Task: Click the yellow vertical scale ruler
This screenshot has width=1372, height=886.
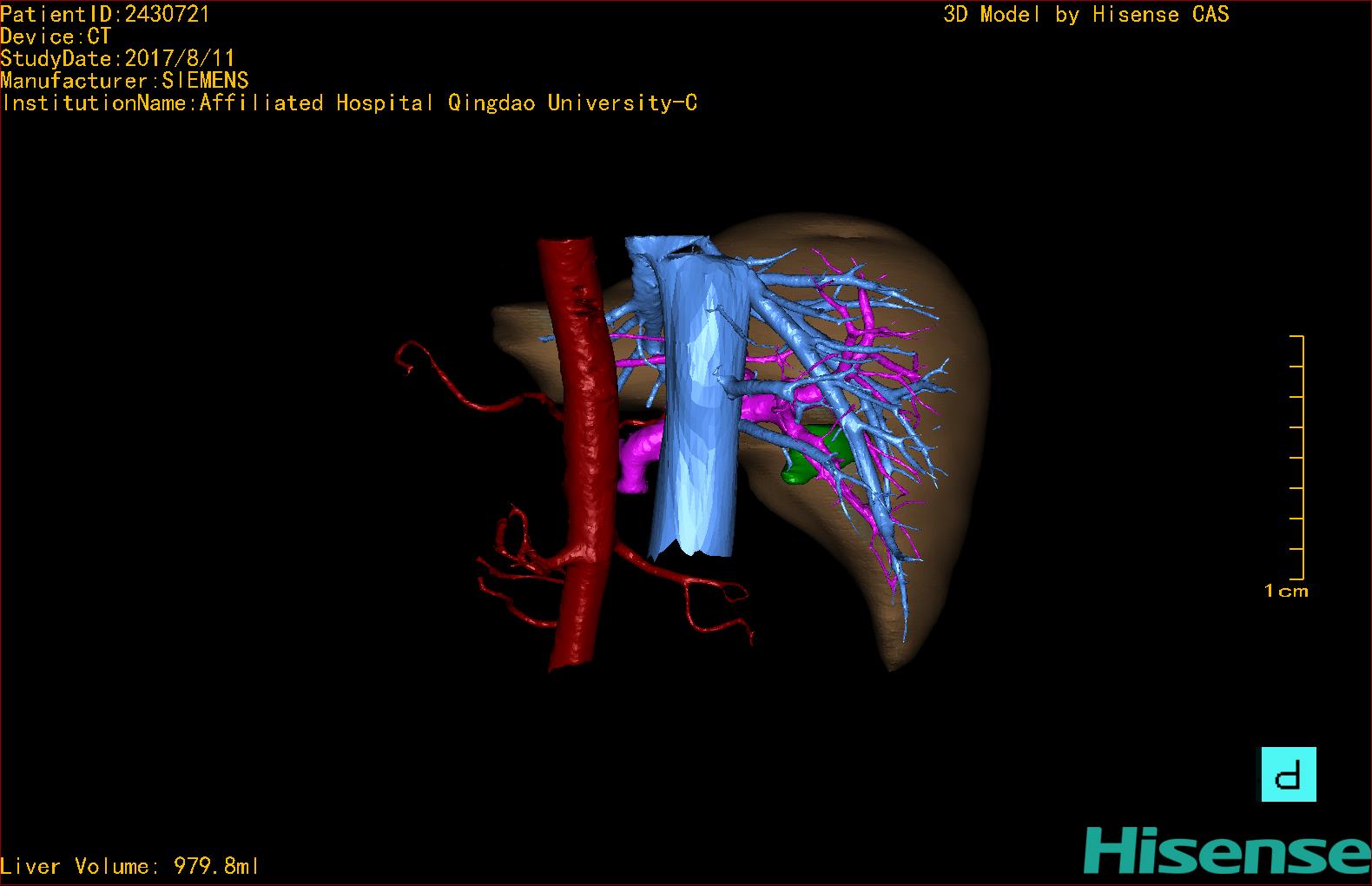Action: click(x=1297, y=457)
